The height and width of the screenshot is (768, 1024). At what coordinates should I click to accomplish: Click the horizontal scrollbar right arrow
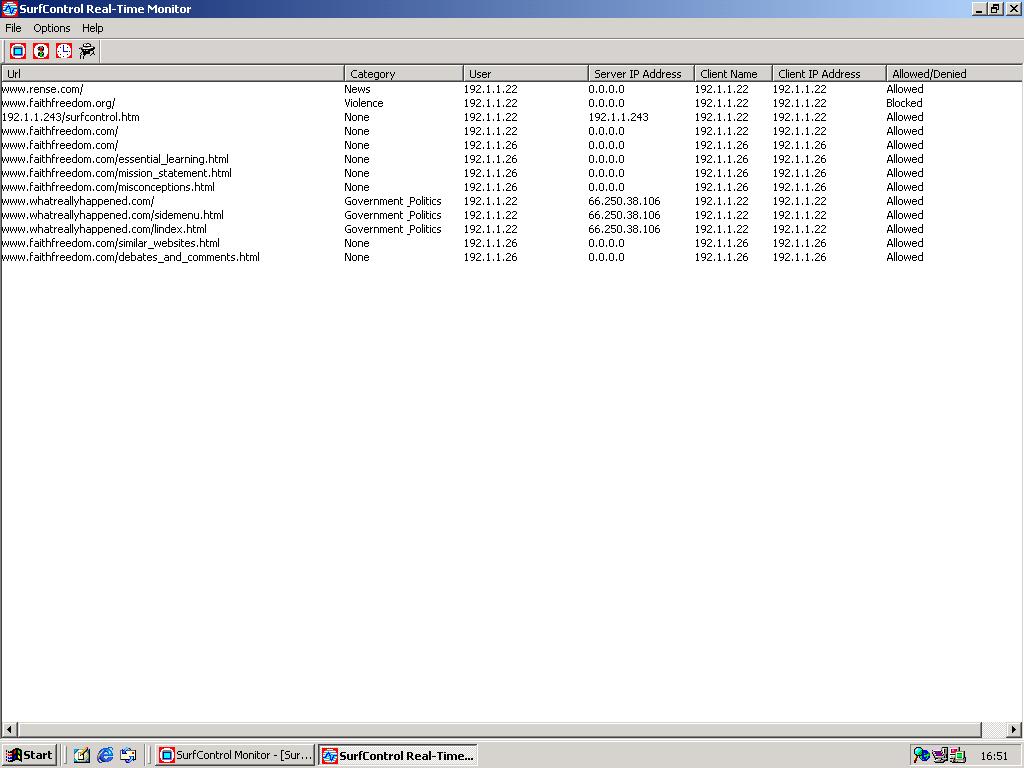1014,729
